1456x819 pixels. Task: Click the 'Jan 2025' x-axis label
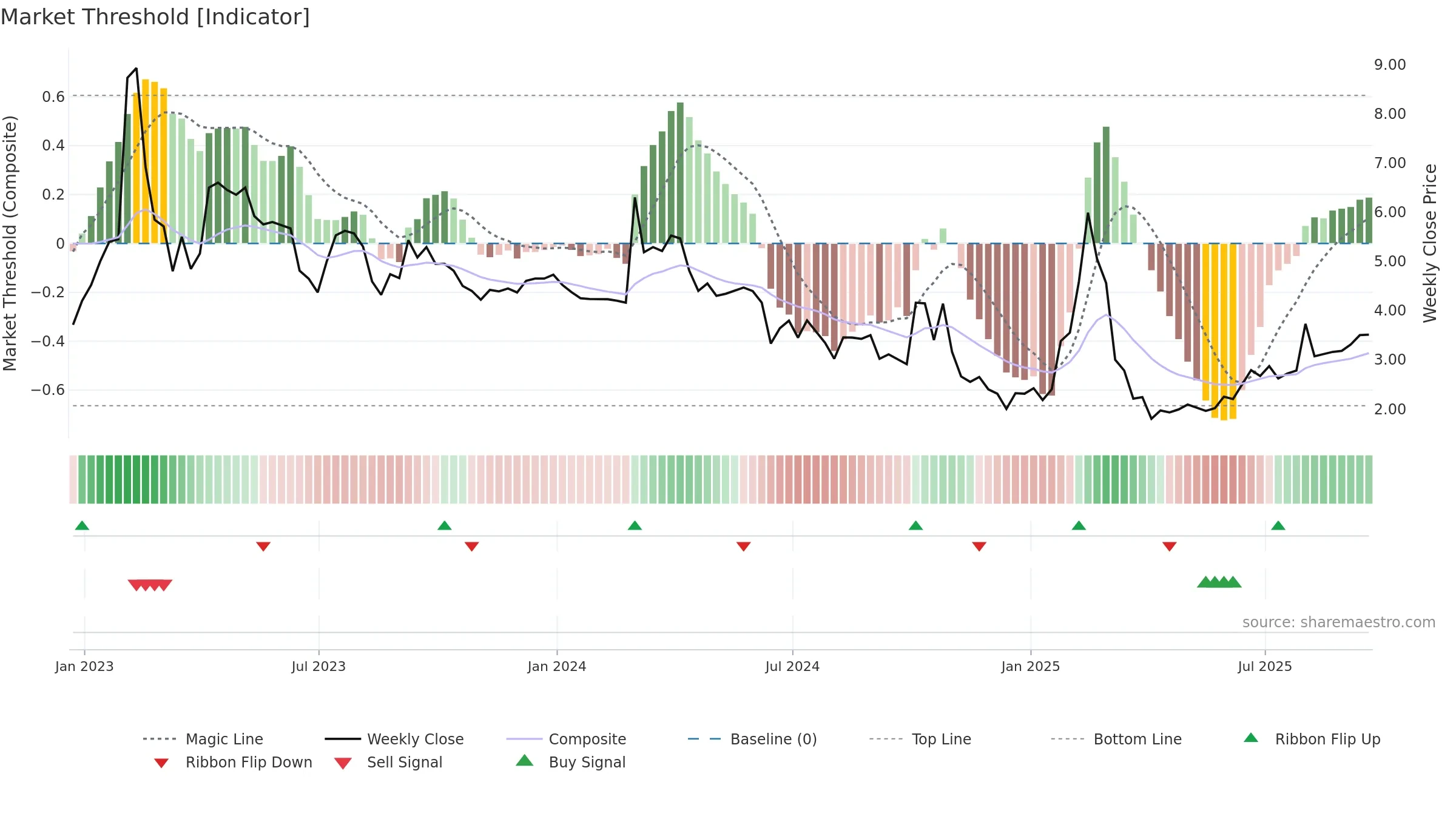(x=1031, y=666)
